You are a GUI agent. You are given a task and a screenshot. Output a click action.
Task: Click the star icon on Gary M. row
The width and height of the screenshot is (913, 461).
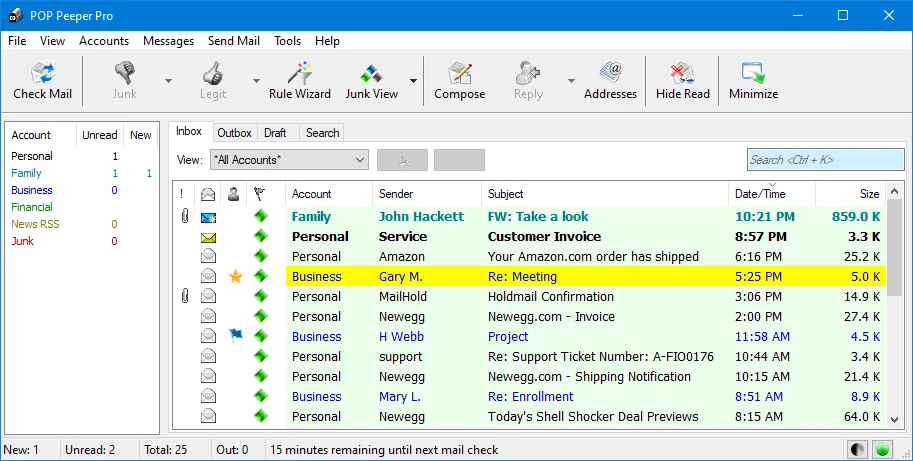click(x=235, y=276)
